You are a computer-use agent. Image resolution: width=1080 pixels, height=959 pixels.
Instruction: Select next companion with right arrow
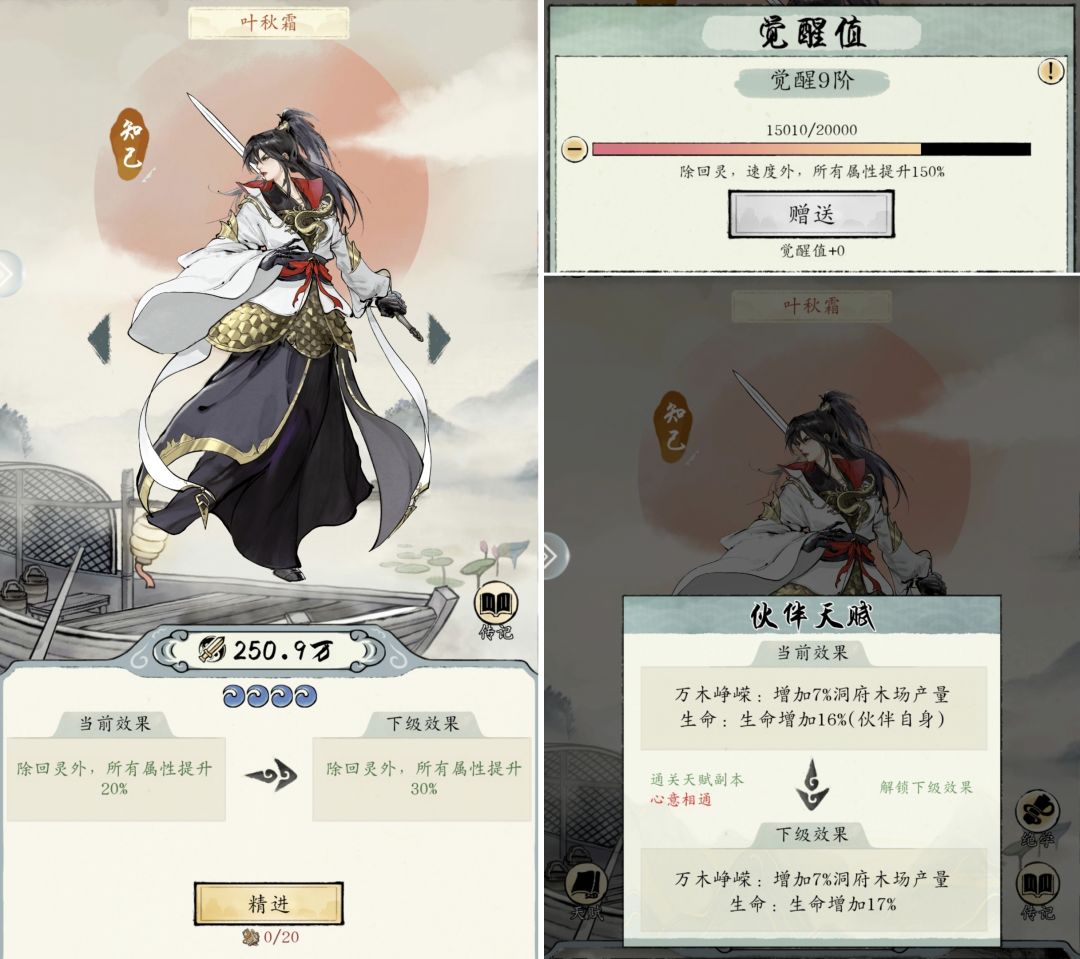[439, 338]
